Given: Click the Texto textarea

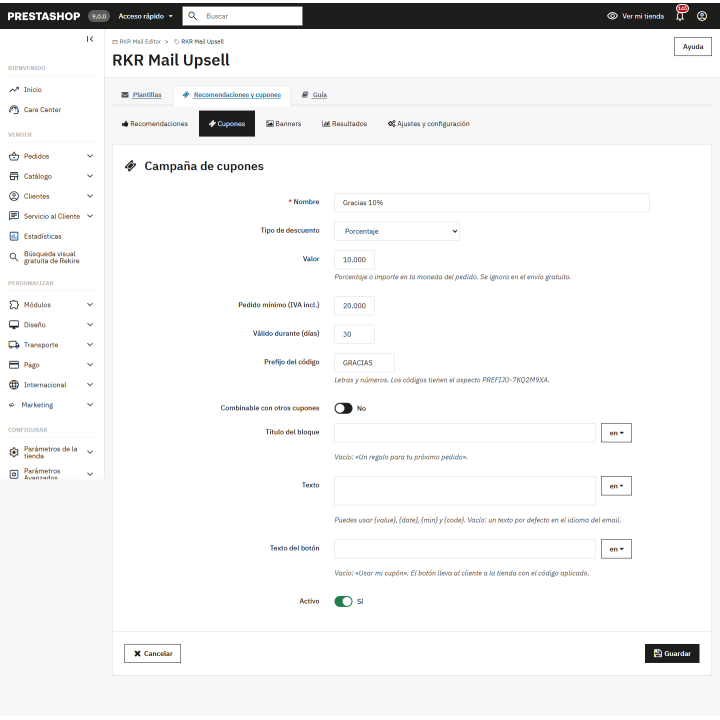Looking at the screenshot, I should [x=465, y=491].
